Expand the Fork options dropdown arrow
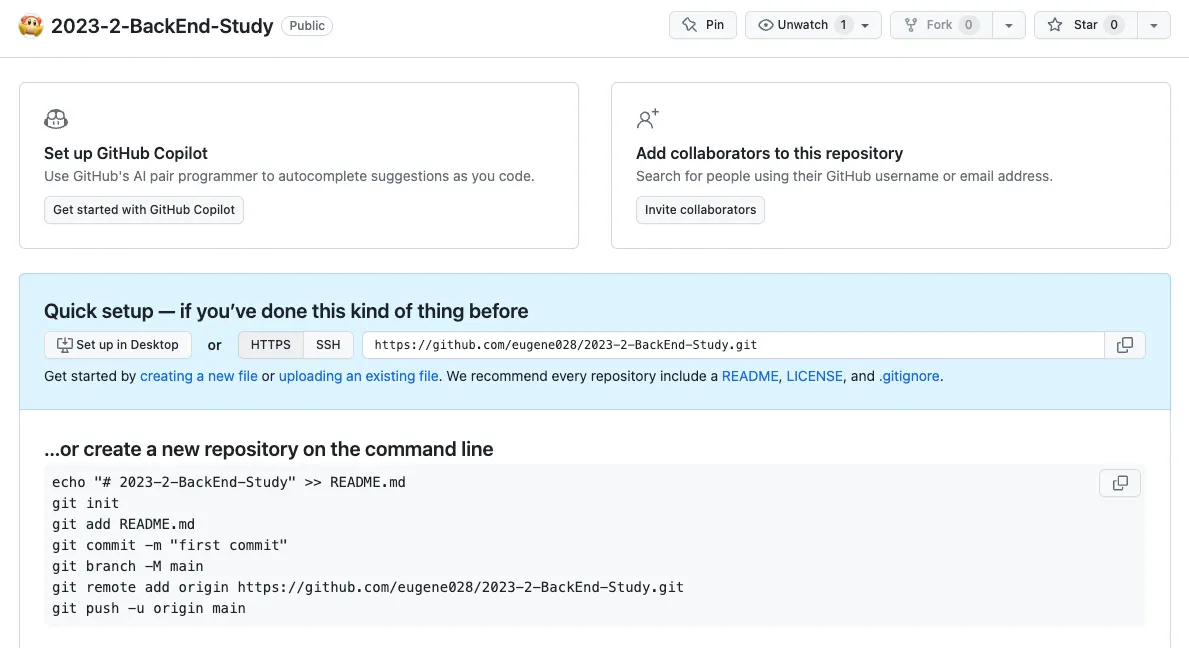The height and width of the screenshot is (648, 1189). [1009, 25]
